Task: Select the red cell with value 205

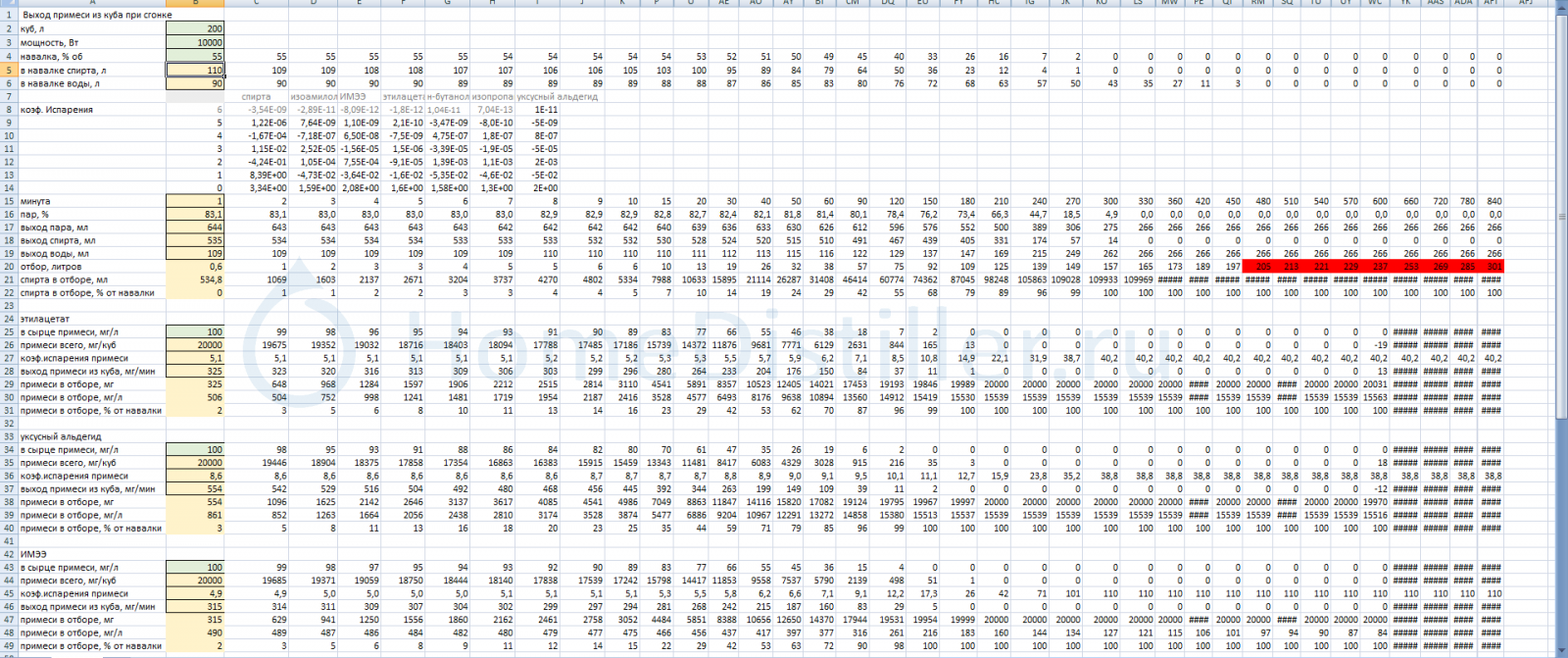Action: tap(1257, 267)
